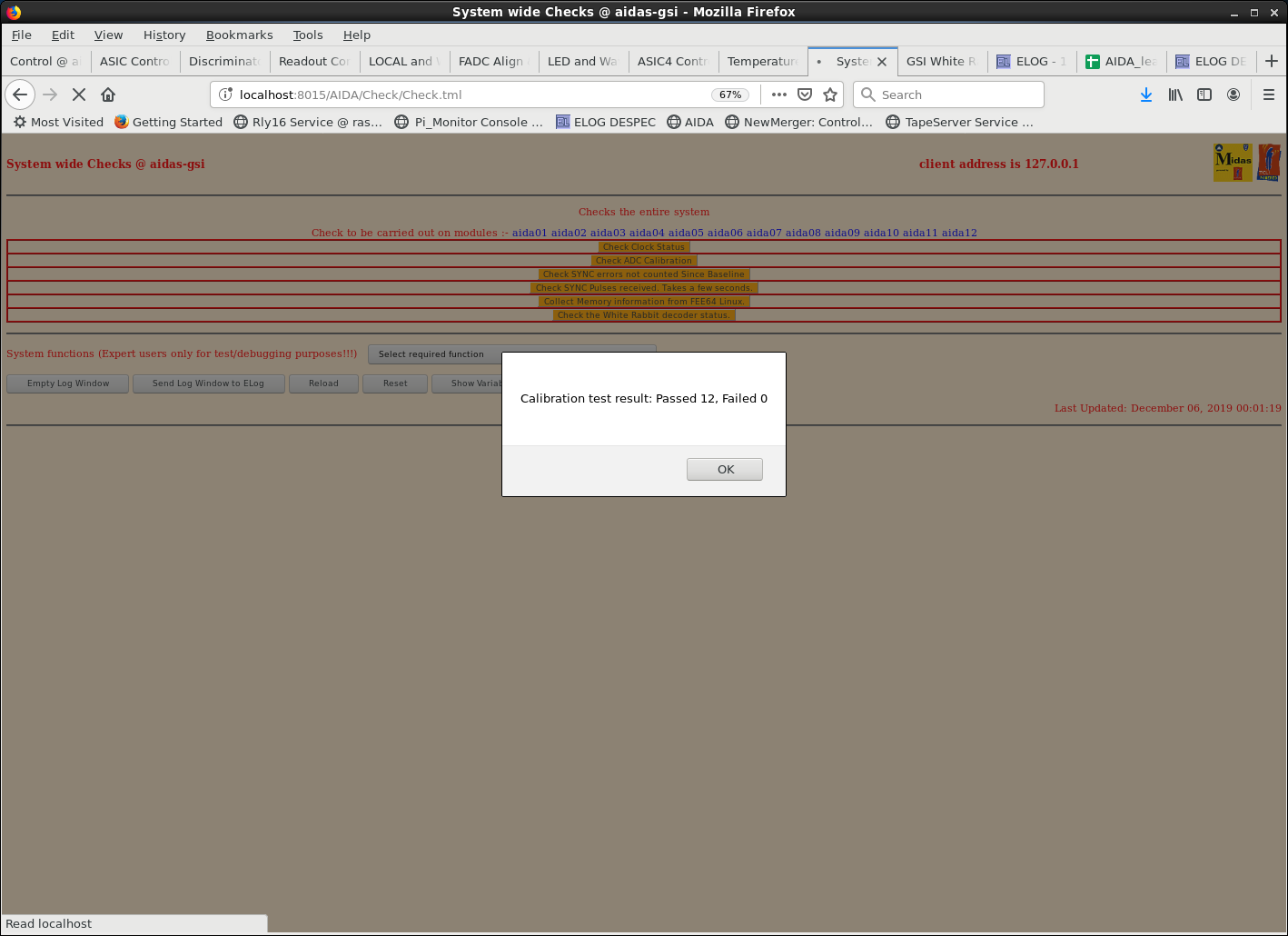Open page actions three-dot menu

[778, 95]
